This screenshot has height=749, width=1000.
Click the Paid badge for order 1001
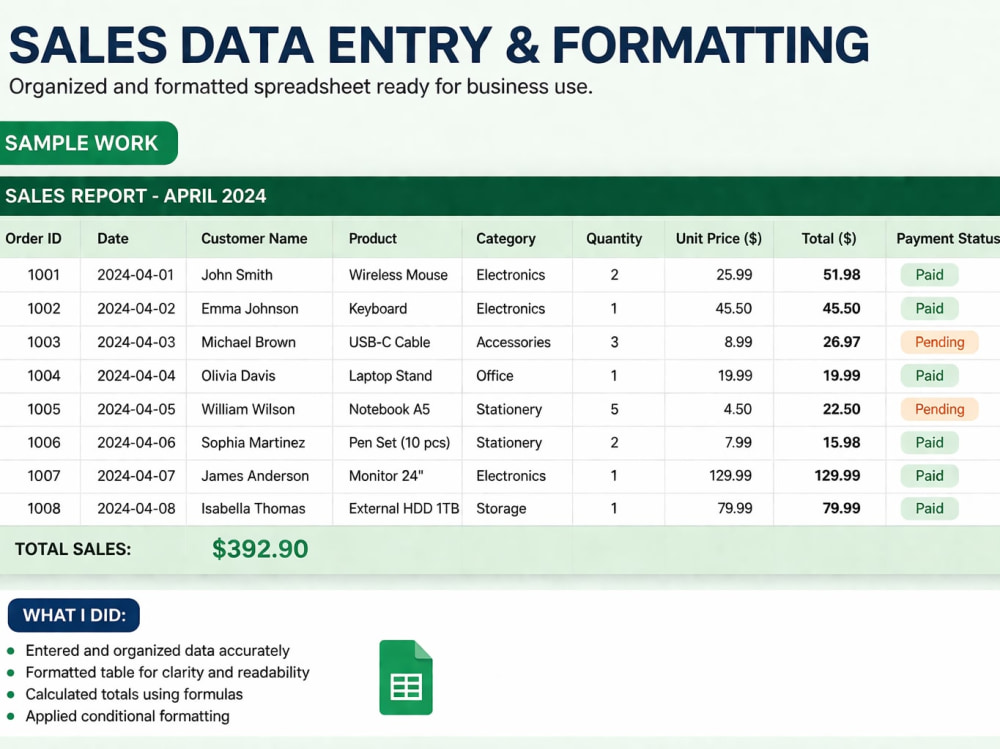929,275
